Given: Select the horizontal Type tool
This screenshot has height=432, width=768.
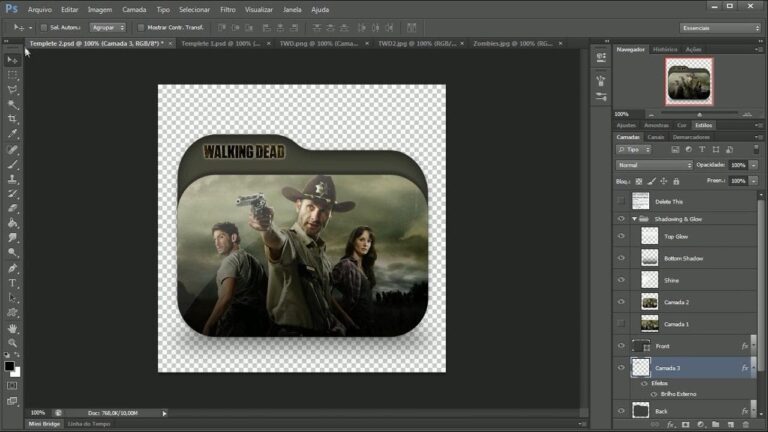Looking at the screenshot, I should coord(12,283).
